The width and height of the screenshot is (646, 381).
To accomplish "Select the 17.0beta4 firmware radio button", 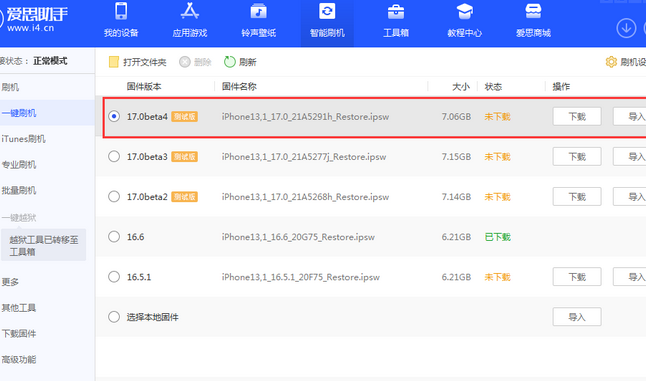I will [114, 117].
